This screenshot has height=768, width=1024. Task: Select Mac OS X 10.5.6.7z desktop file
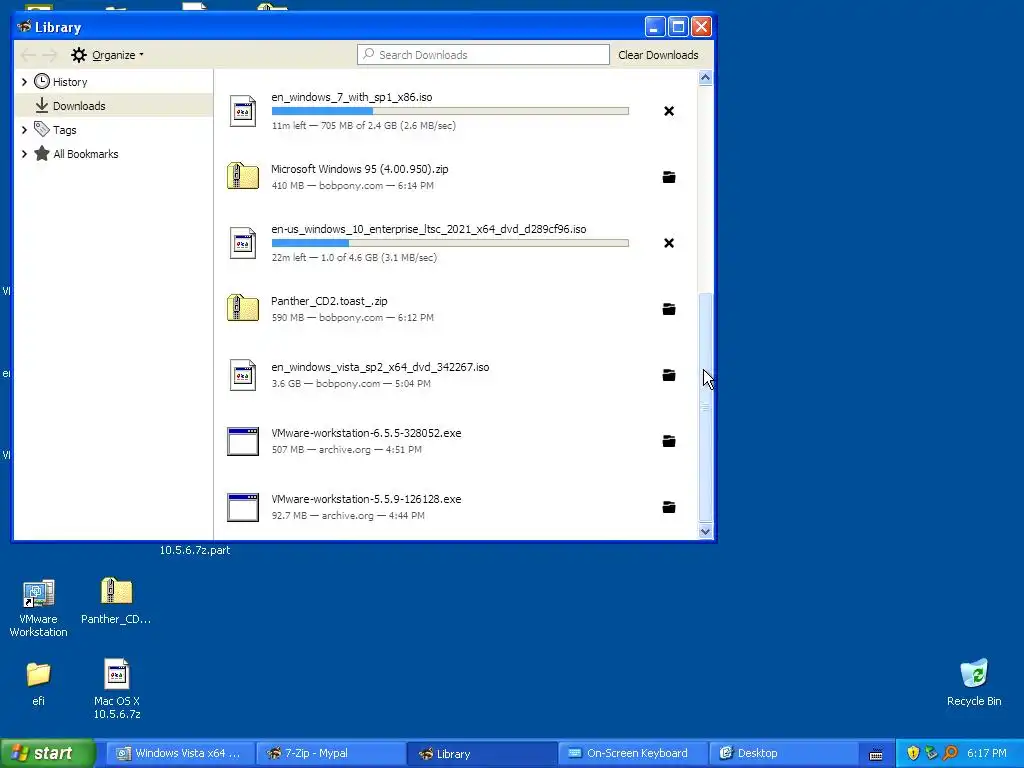tap(117, 689)
